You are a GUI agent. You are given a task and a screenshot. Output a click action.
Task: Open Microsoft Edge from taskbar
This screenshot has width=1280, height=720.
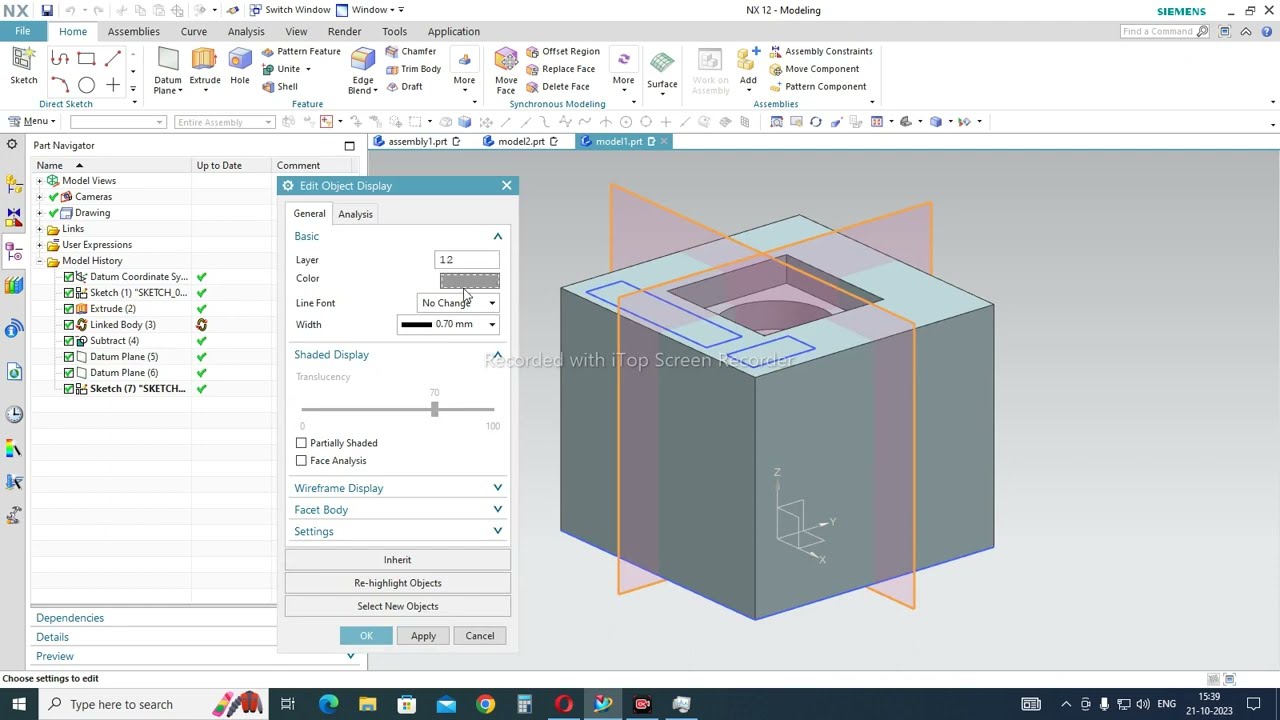[328, 704]
